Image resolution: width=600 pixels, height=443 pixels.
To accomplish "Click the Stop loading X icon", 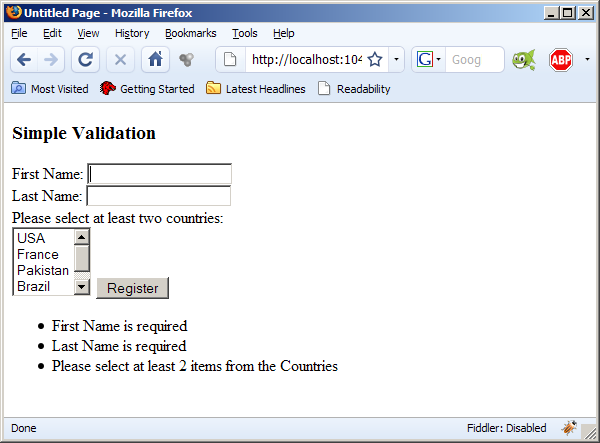I will pos(120,59).
